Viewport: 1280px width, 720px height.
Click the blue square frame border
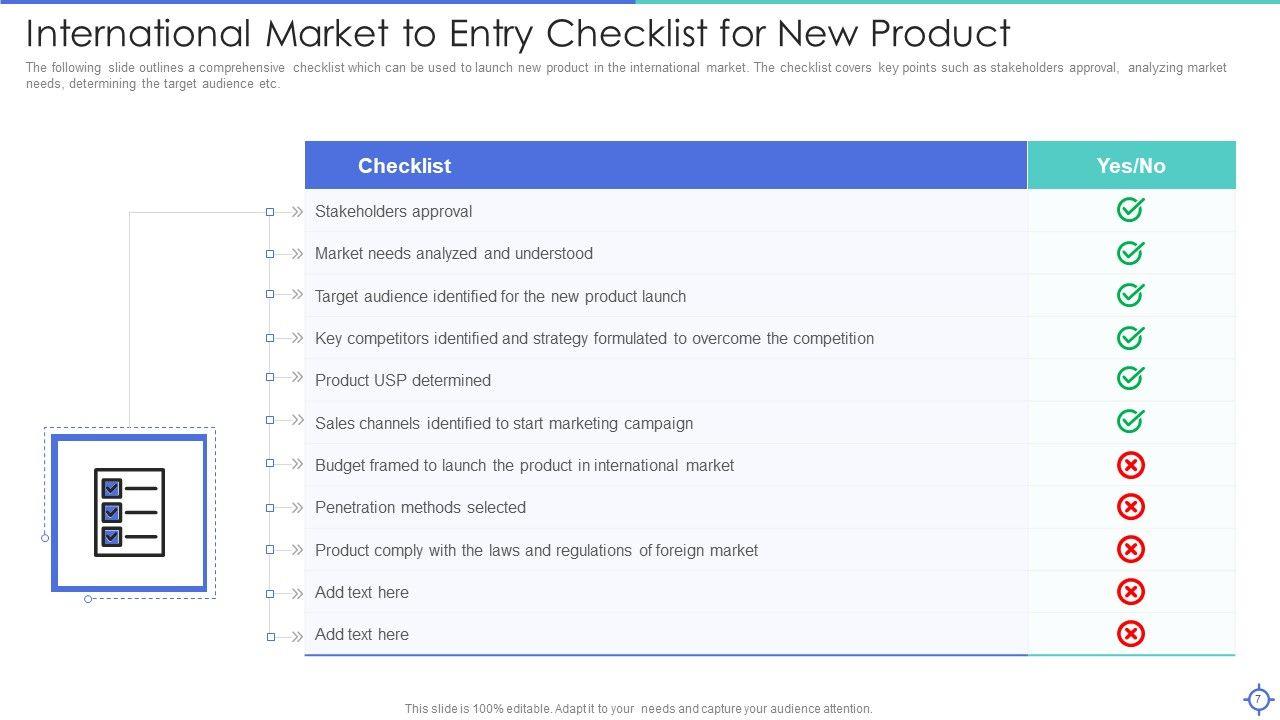[x=56, y=512]
